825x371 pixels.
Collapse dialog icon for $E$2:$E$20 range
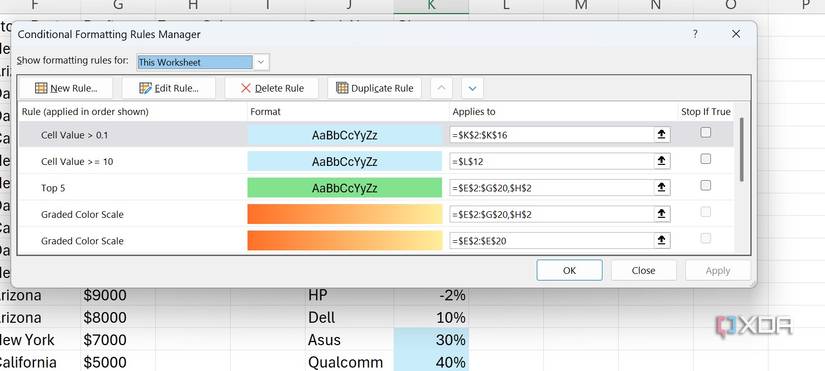[661, 240]
